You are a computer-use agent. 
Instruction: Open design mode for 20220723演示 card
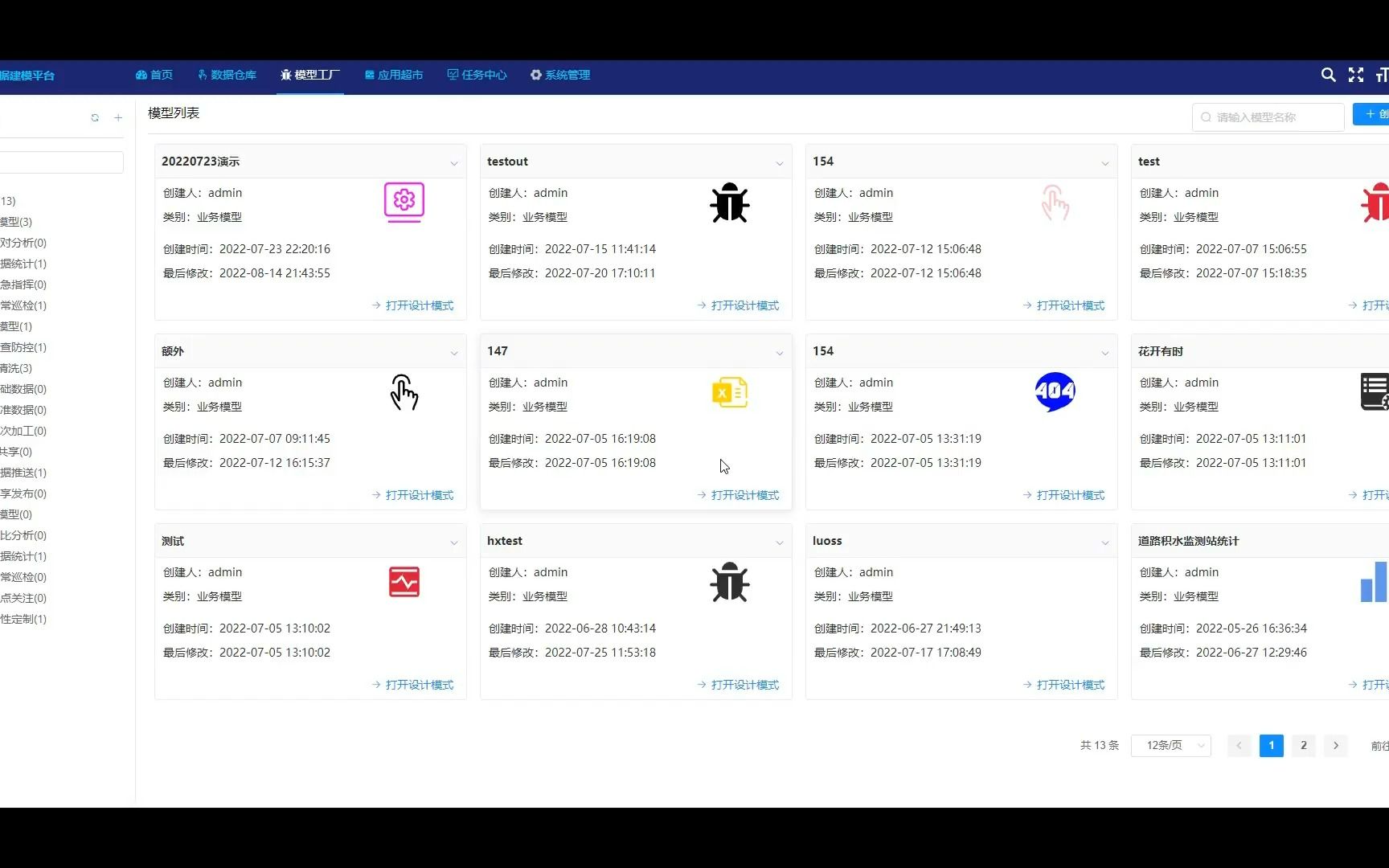coord(413,305)
